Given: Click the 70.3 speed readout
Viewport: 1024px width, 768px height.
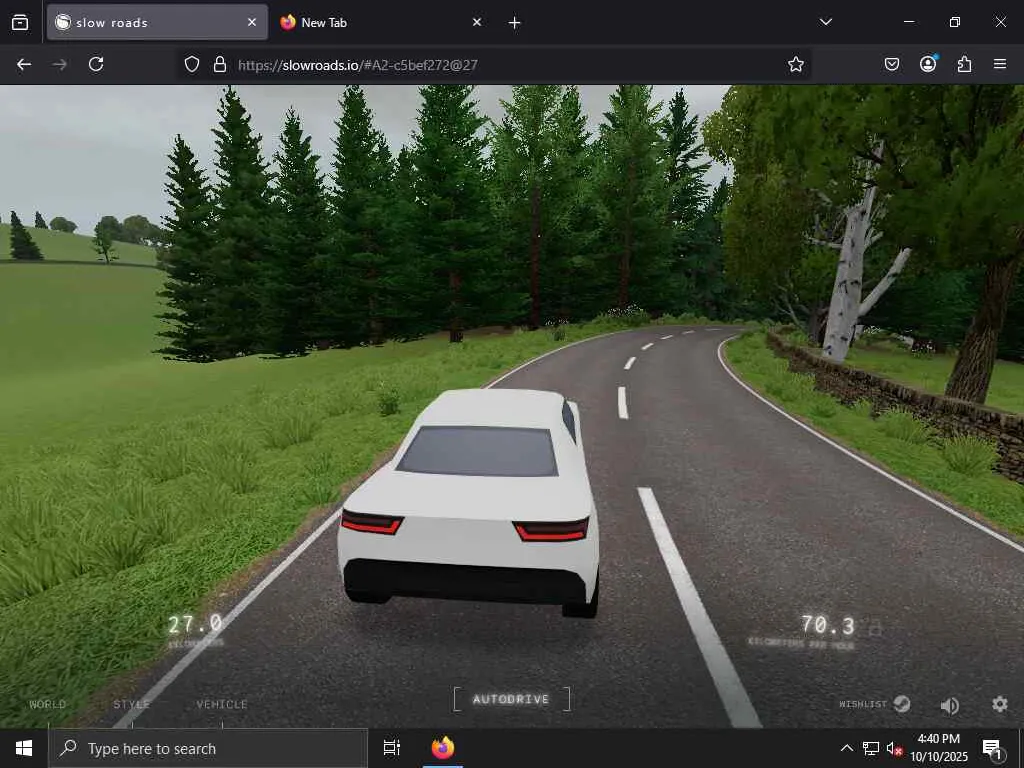Looking at the screenshot, I should [828, 626].
